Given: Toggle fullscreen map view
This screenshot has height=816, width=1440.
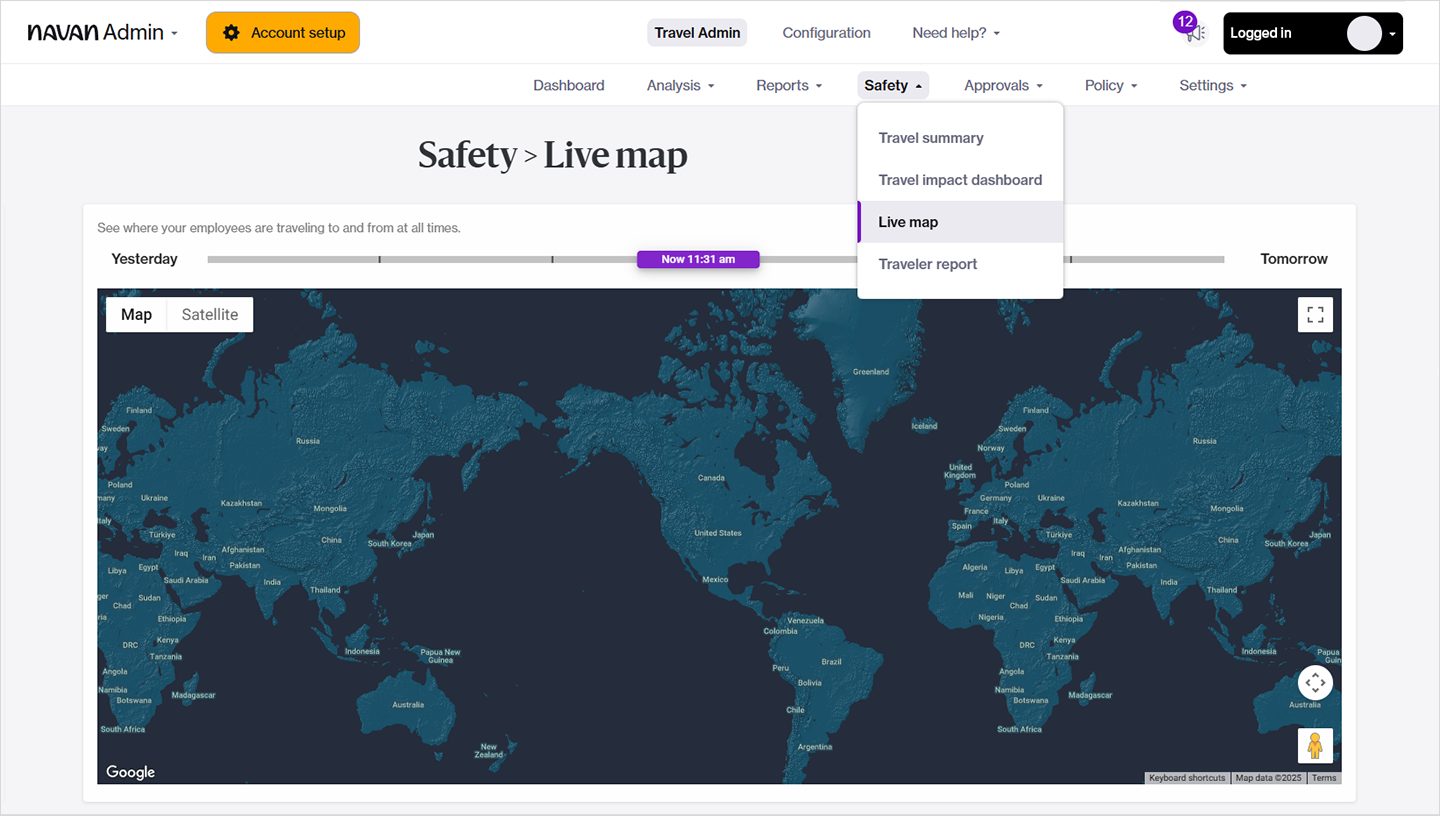Looking at the screenshot, I should point(1315,315).
